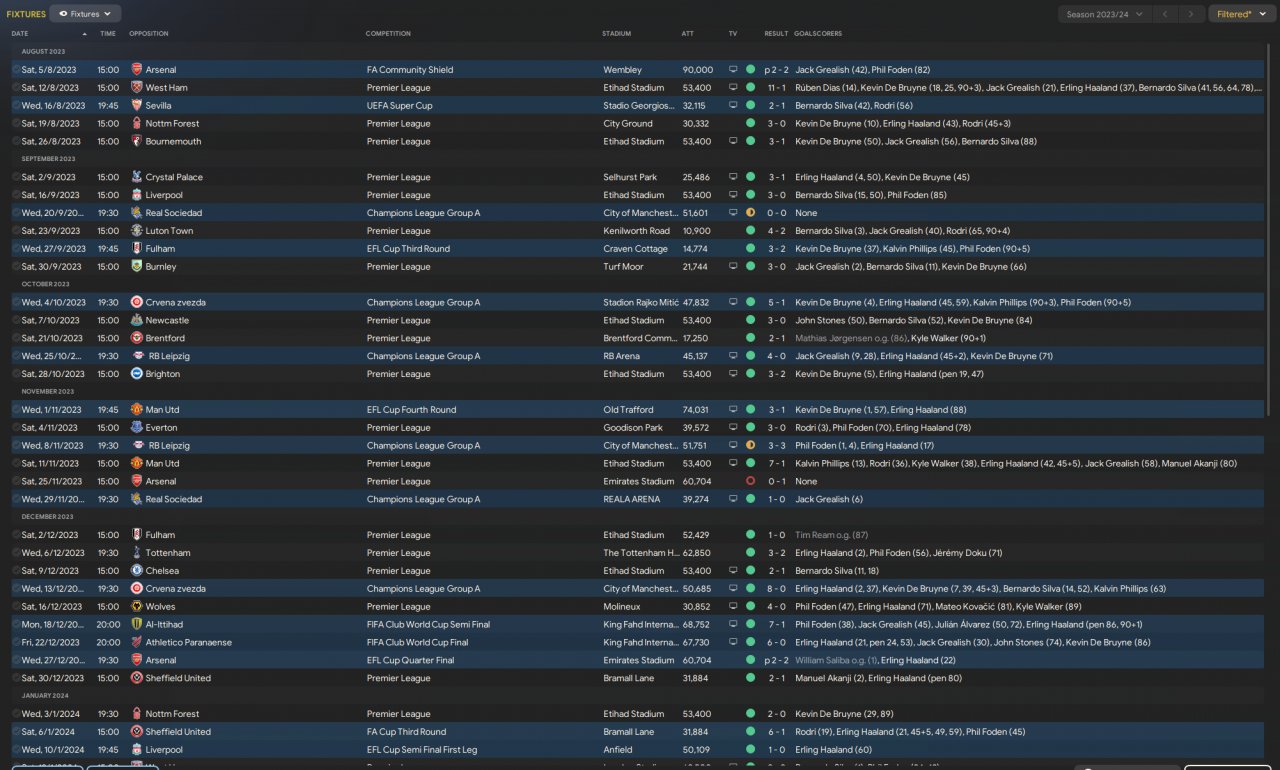Click the Al-Ittihad club badge
Image resolution: width=1280 pixels, height=770 pixels.
pyautogui.click(x=136, y=625)
